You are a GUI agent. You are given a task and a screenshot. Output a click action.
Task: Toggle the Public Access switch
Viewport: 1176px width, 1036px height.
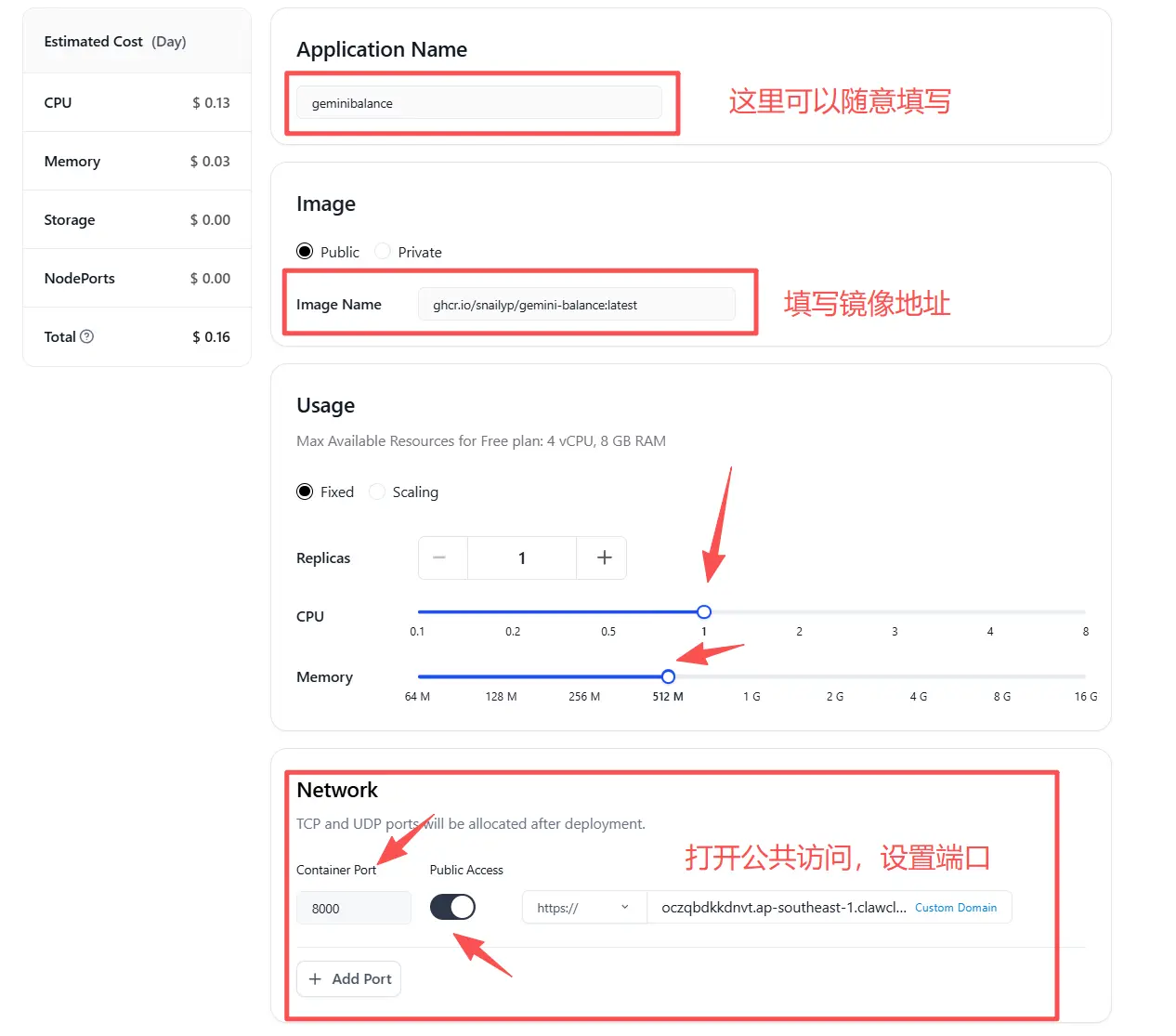pos(452,907)
